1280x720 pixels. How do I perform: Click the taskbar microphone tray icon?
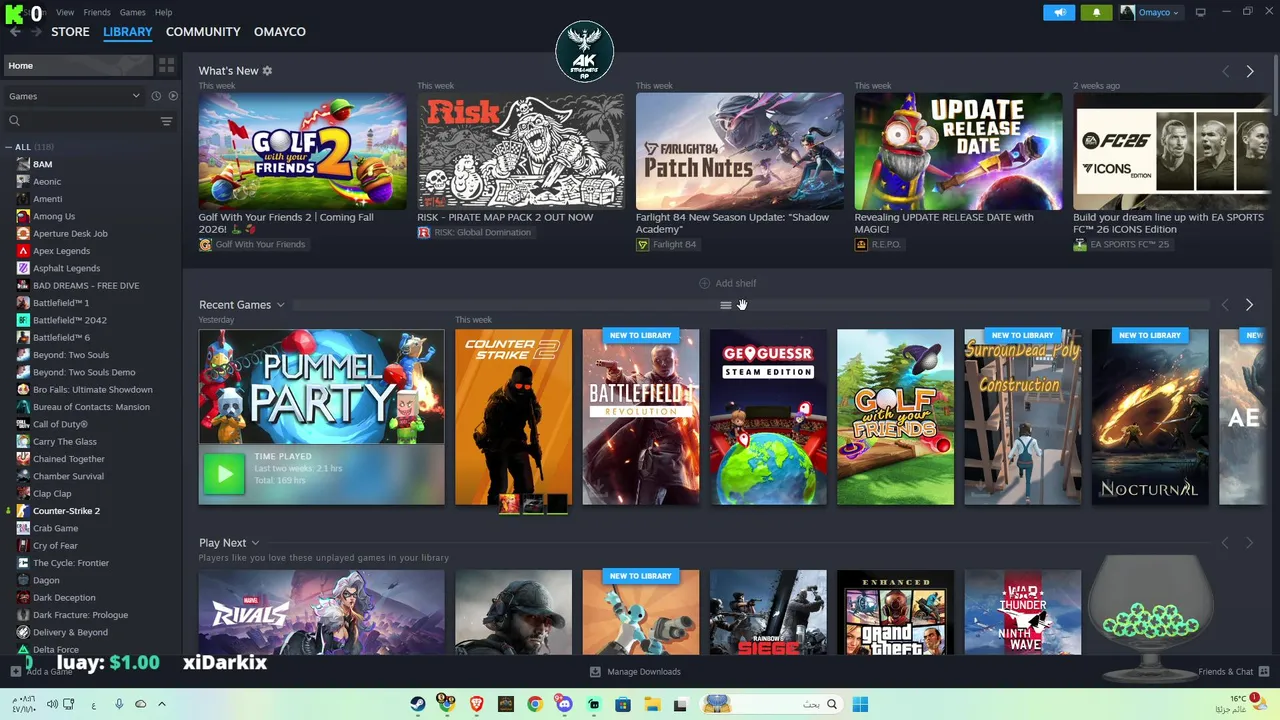tap(119, 704)
